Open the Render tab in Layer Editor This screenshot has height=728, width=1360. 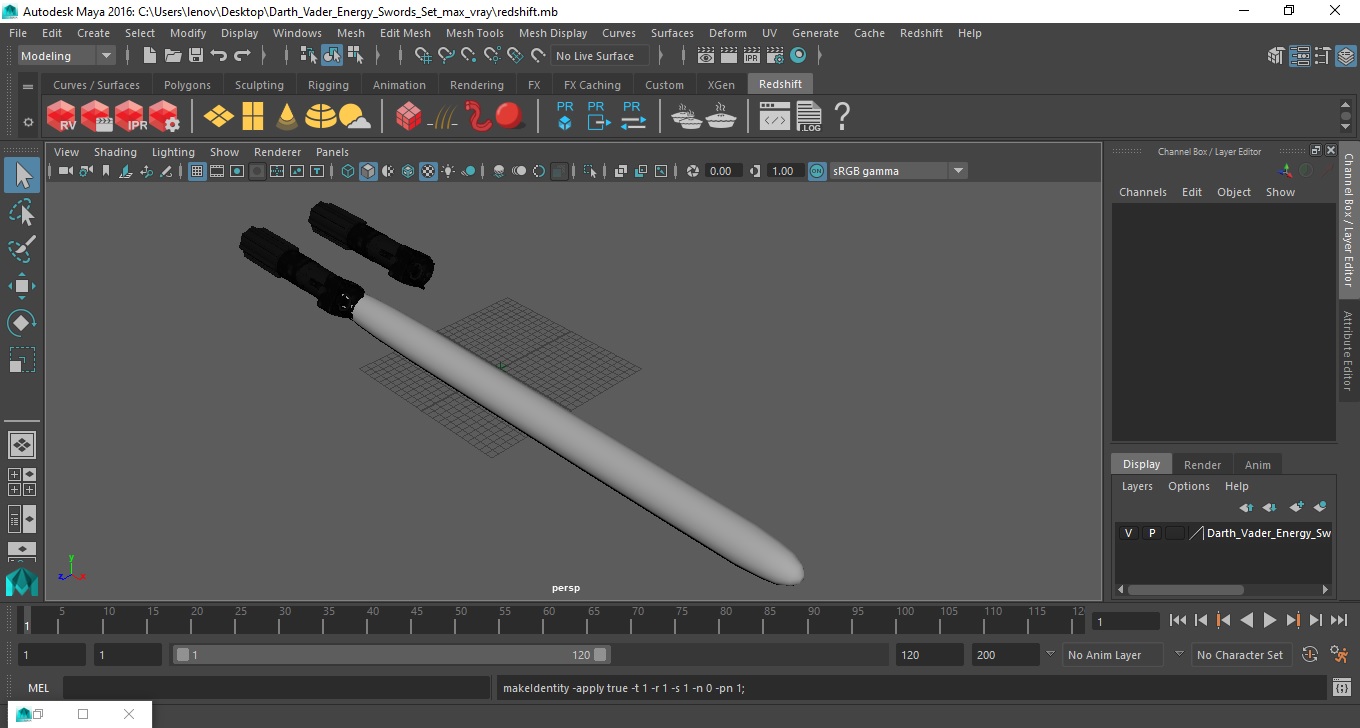pos(1202,465)
